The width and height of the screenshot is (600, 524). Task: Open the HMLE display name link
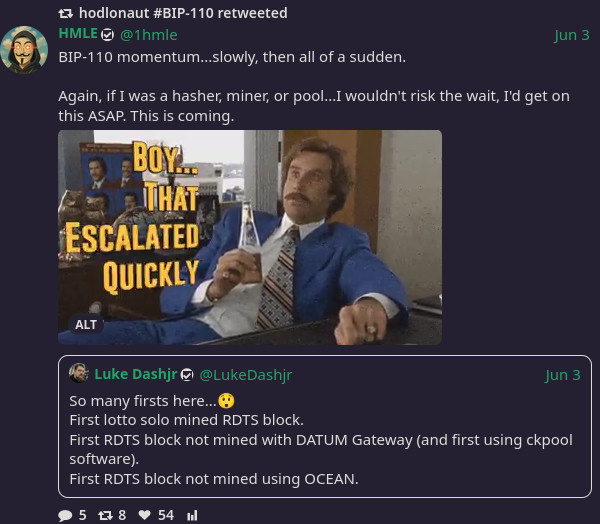pyautogui.click(x=78, y=34)
